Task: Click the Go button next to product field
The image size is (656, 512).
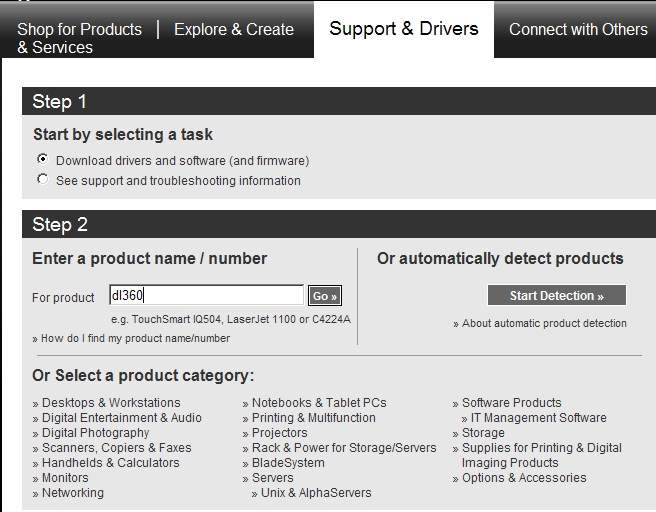Action: pyautogui.click(x=325, y=296)
